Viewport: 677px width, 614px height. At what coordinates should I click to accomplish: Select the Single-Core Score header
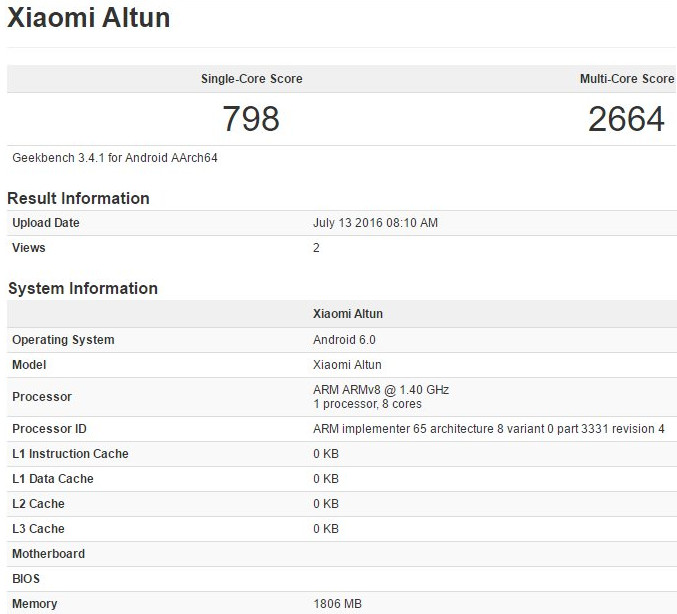252,79
